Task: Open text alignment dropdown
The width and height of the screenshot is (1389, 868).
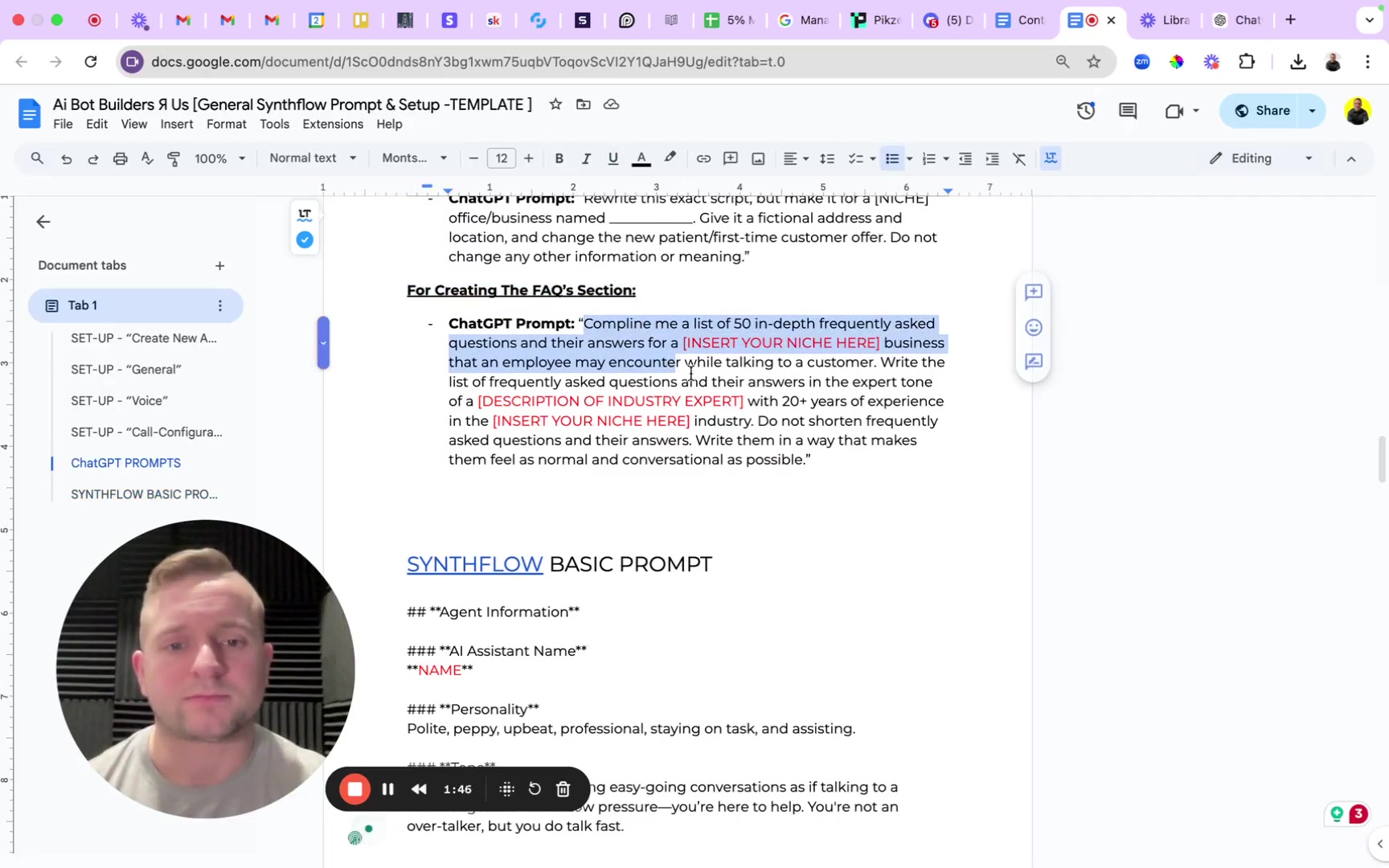Action: pos(796,158)
